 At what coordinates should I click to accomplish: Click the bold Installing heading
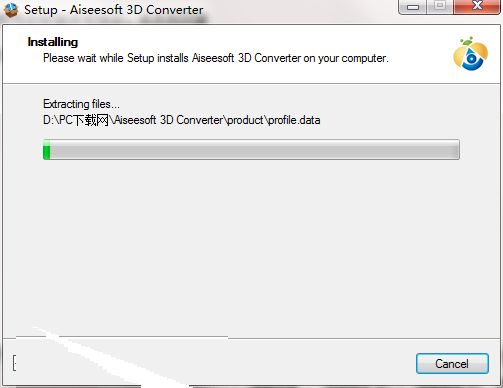pyautogui.click(x=53, y=42)
